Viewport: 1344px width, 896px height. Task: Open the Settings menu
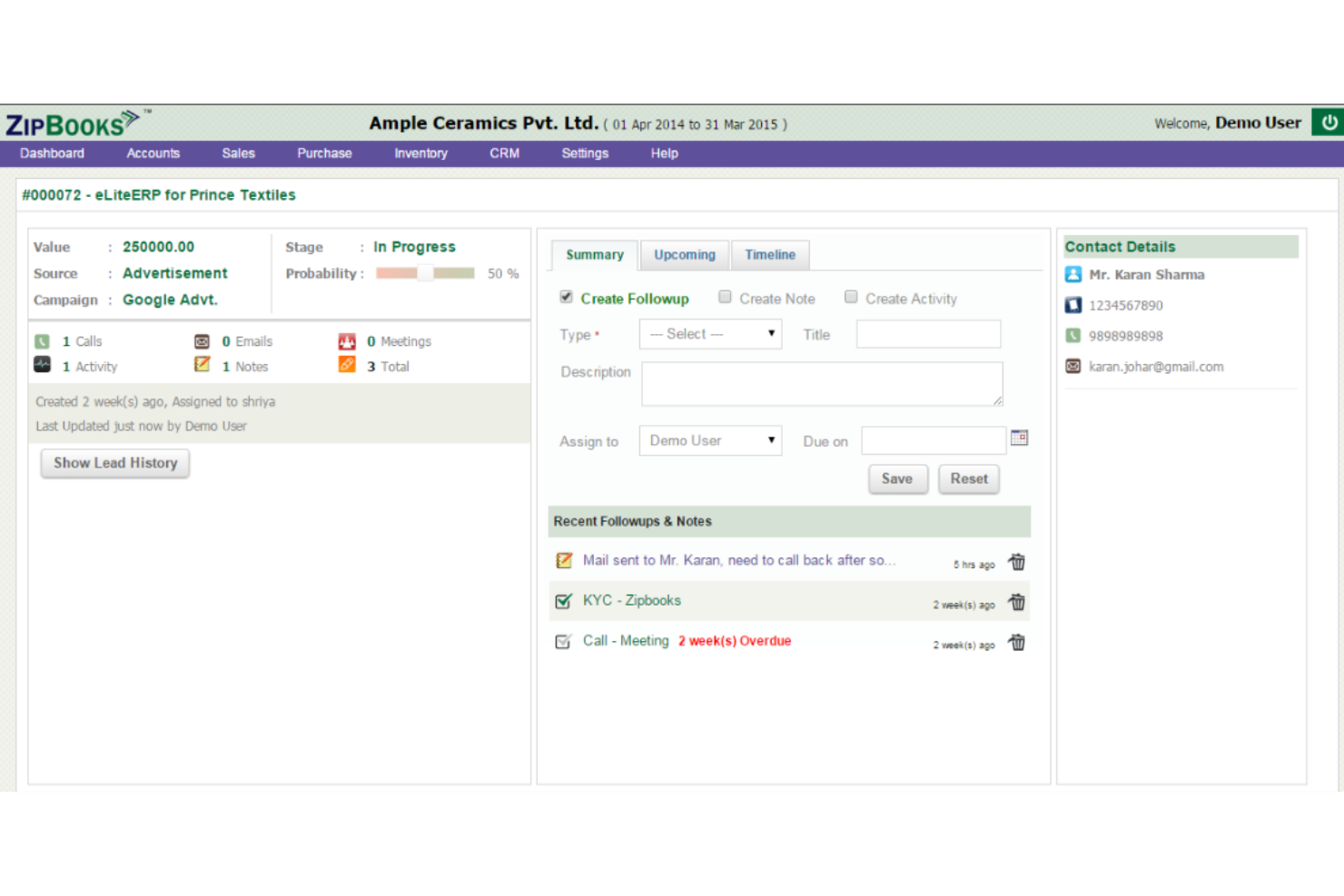point(585,153)
